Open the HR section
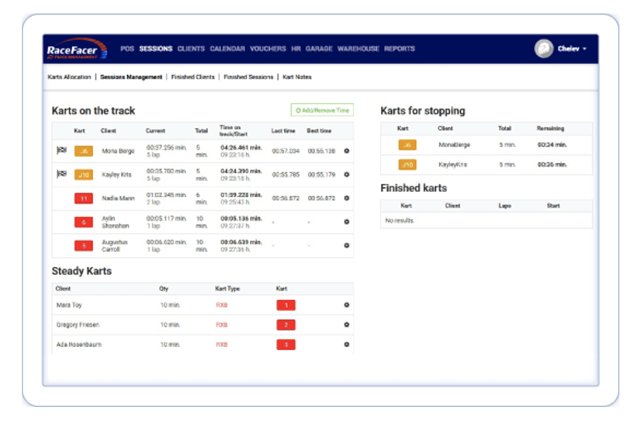Image resolution: width=642 pixels, height=422 pixels. (296, 49)
